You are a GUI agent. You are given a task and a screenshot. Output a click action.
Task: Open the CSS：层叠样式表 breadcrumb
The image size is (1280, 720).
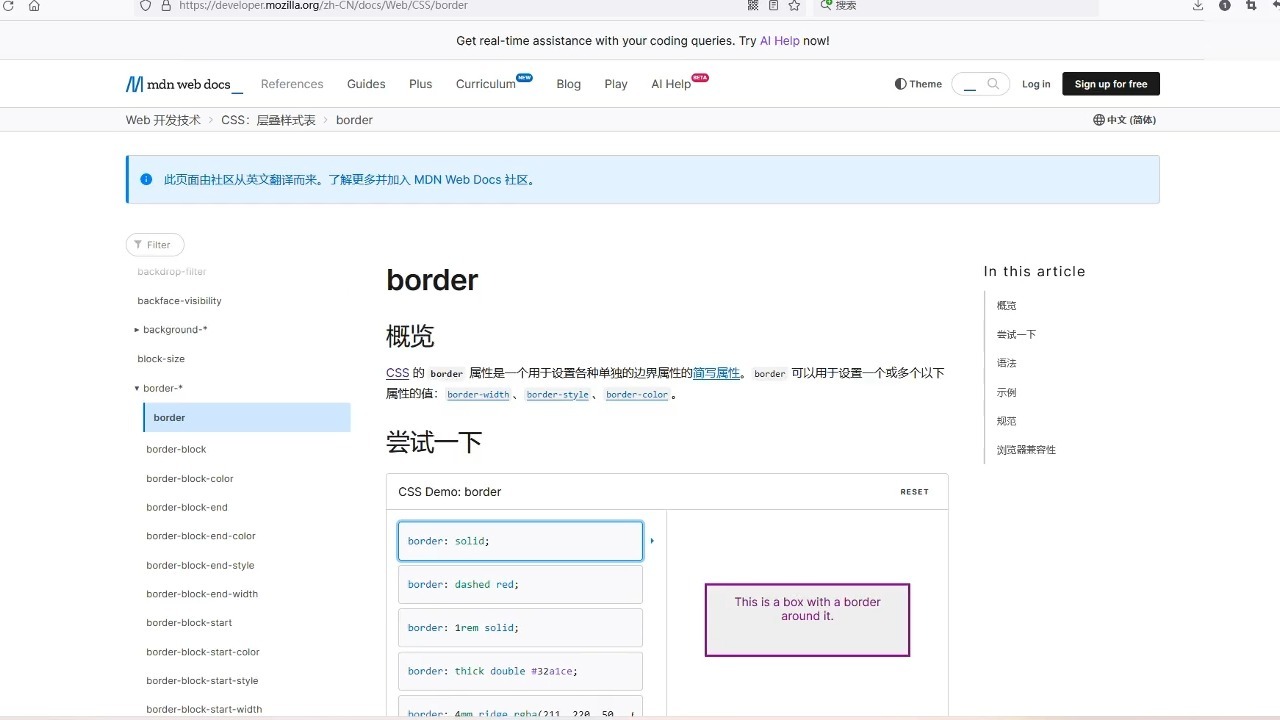[269, 120]
